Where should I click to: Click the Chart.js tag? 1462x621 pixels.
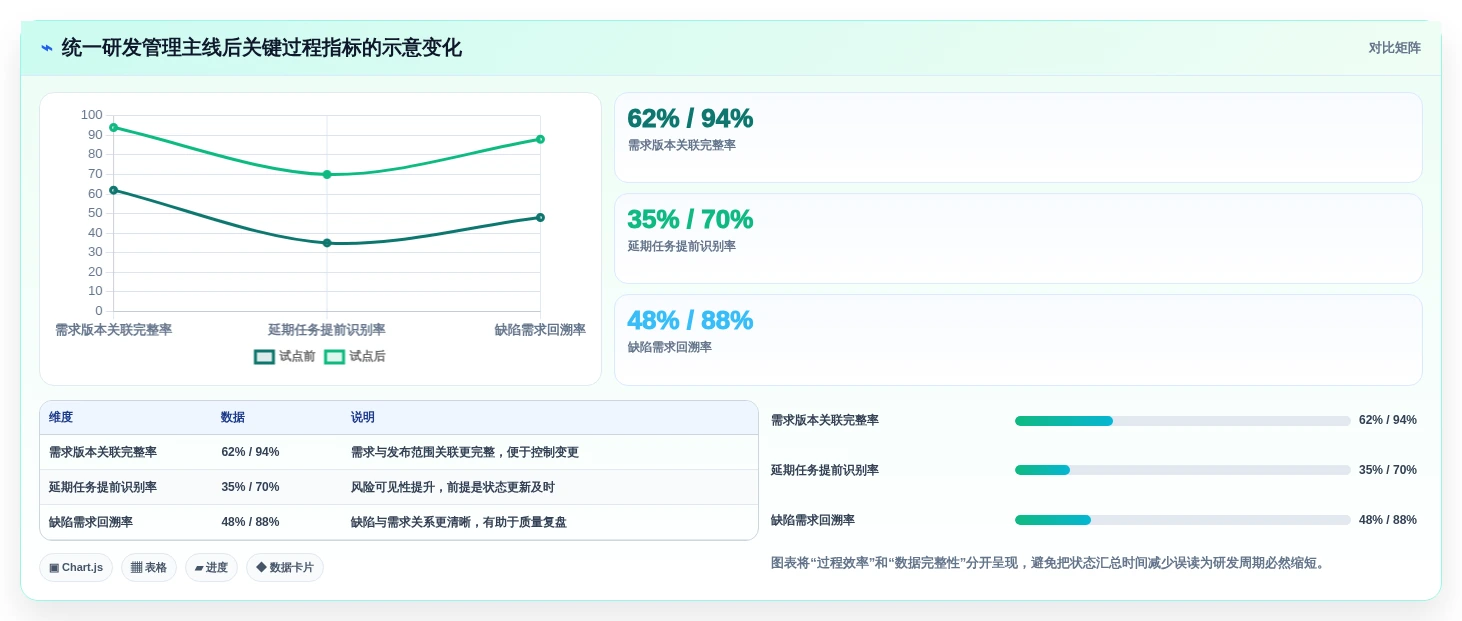click(x=76, y=568)
